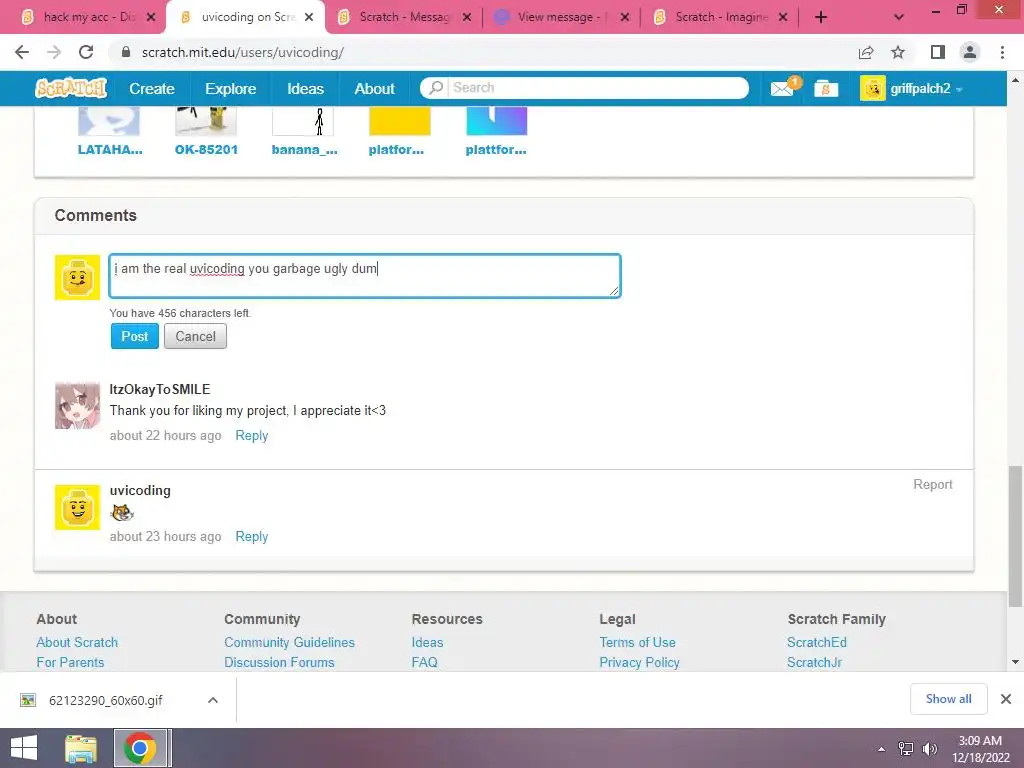Viewport: 1024px width, 768px height.
Task: Reply to ItzOkayToSMILE's comment
Action: tap(251, 436)
